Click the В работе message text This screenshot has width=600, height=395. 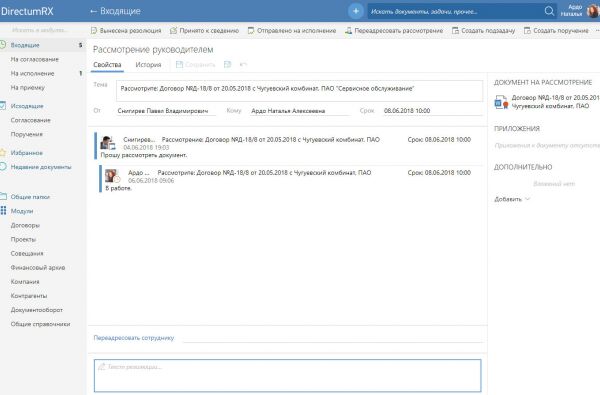(119, 188)
